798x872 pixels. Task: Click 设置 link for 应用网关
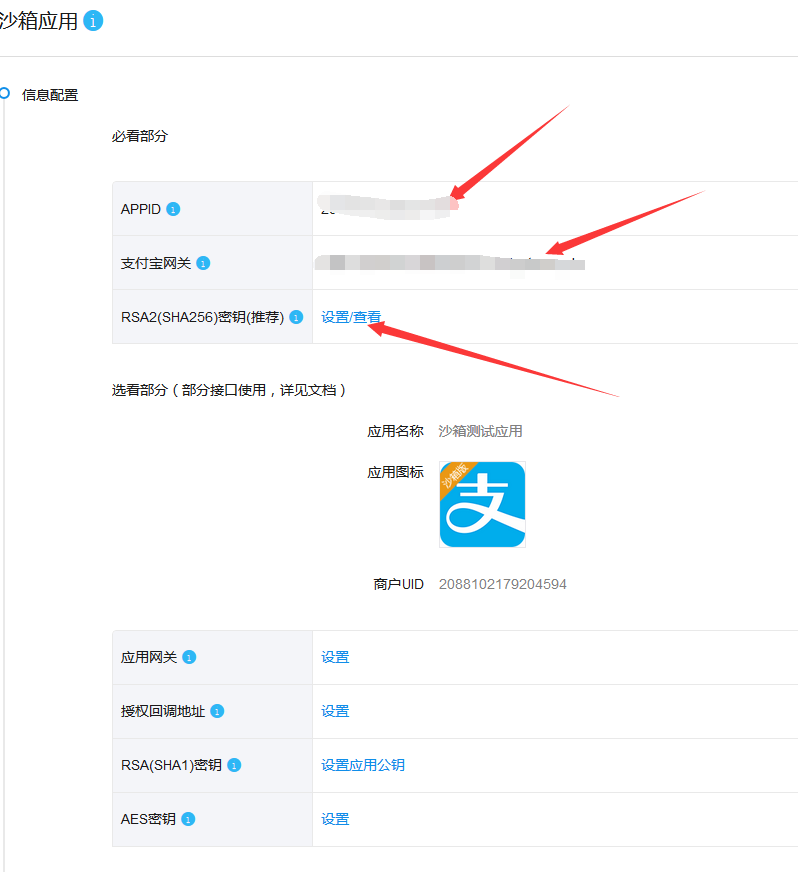pos(335,657)
